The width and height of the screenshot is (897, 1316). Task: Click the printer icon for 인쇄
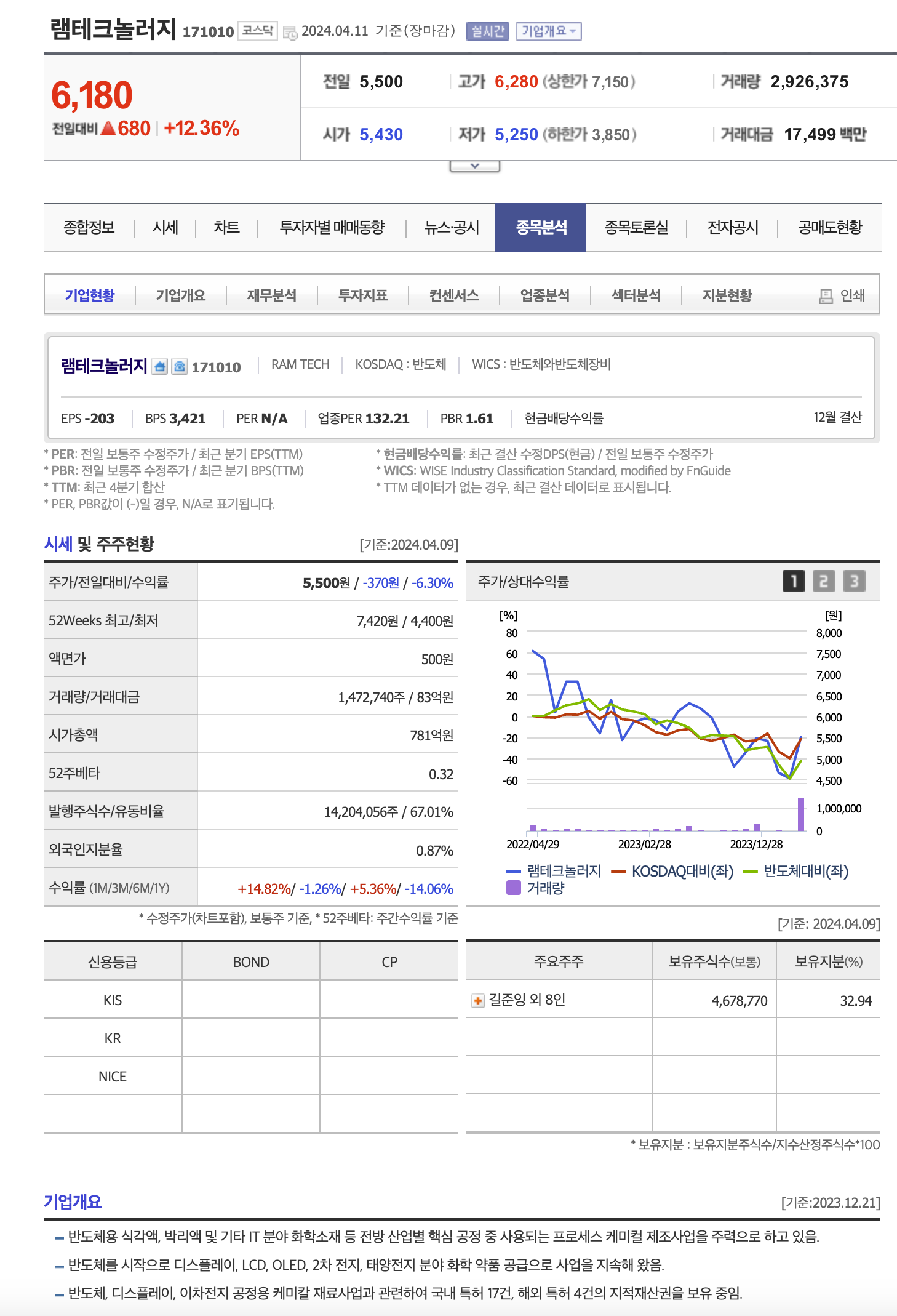(826, 296)
